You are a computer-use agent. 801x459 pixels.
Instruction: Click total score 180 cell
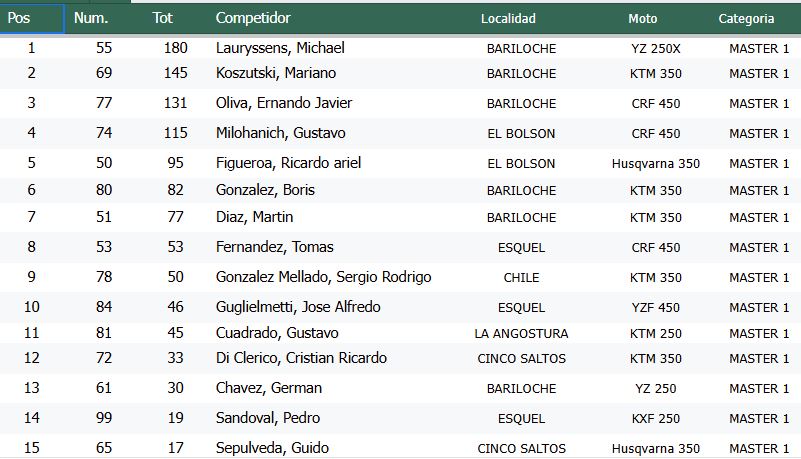(175, 48)
